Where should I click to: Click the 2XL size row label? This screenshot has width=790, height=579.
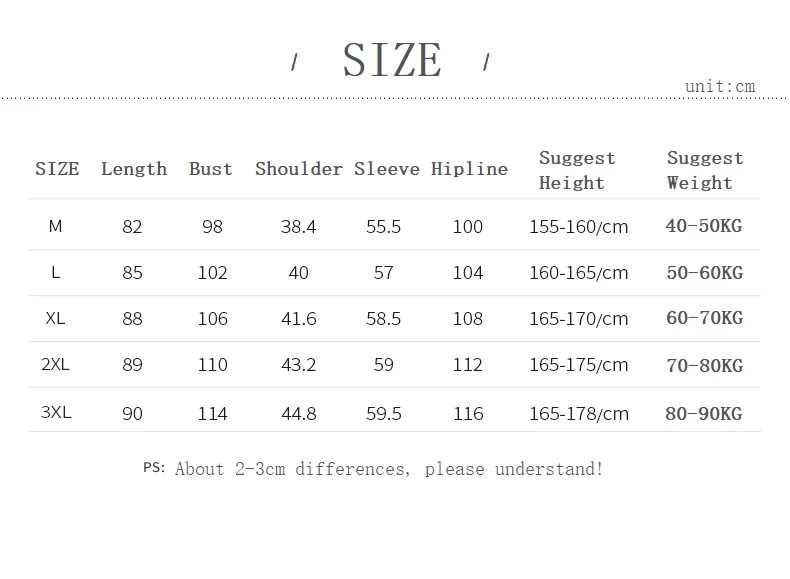coord(55,364)
